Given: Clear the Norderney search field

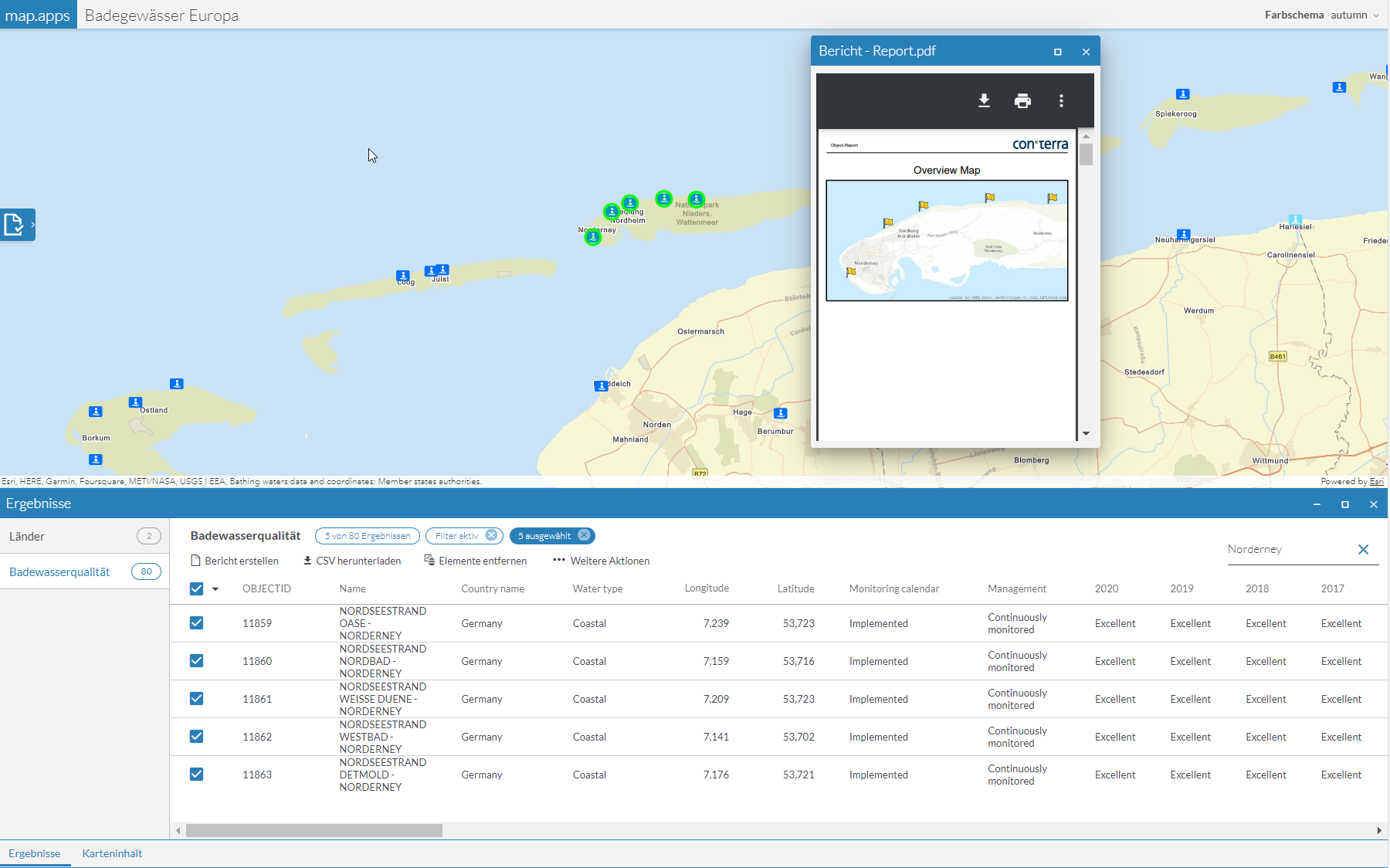Looking at the screenshot, I should [x=1363, y=549].
